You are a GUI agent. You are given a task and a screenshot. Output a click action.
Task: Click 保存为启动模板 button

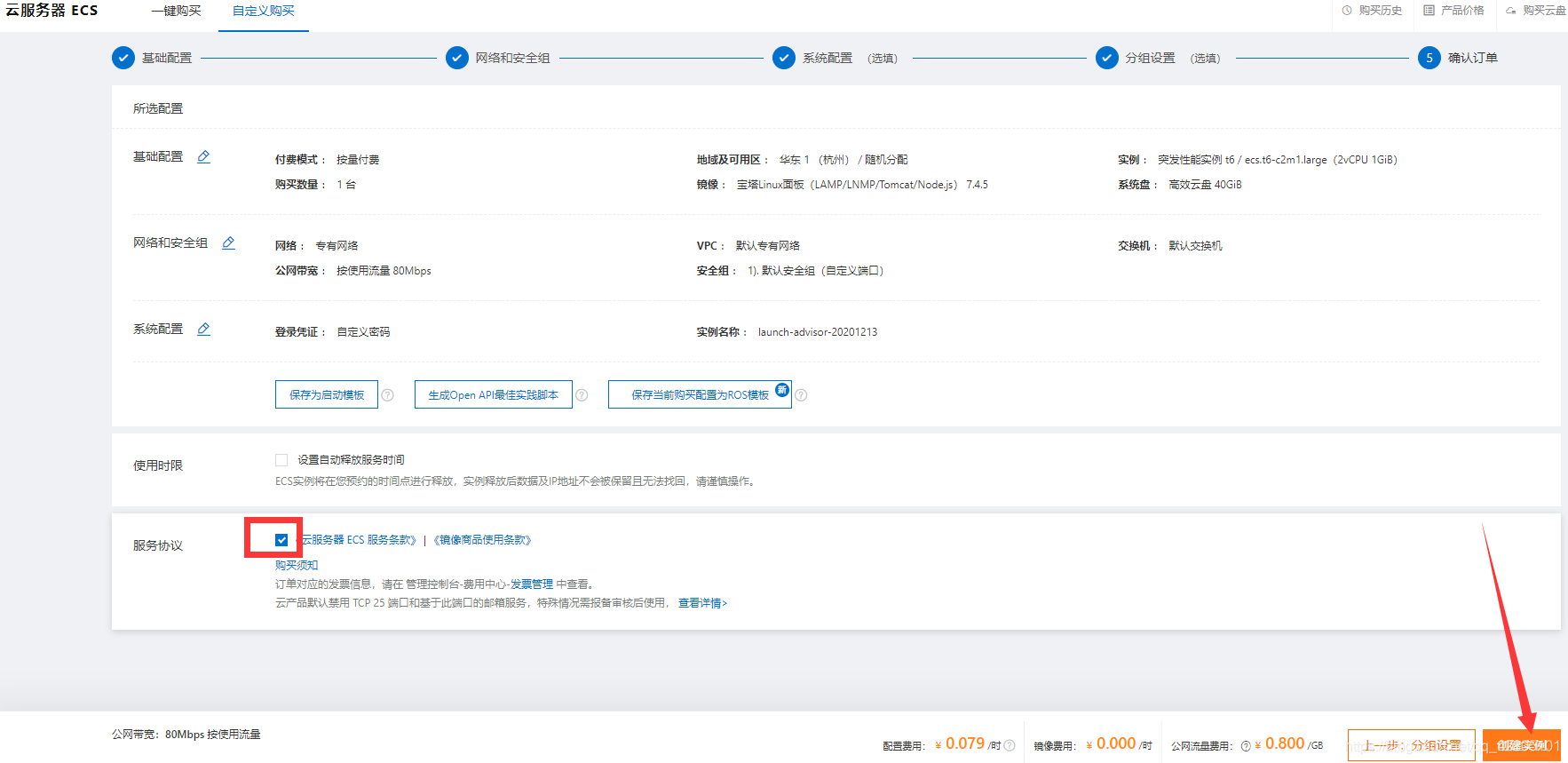point(327,394)
